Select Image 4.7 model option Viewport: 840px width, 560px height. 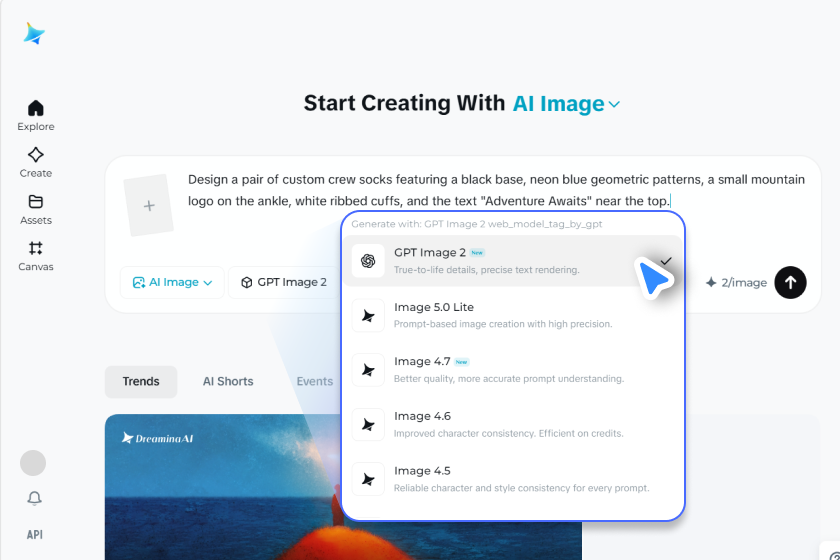click(513, 370)
